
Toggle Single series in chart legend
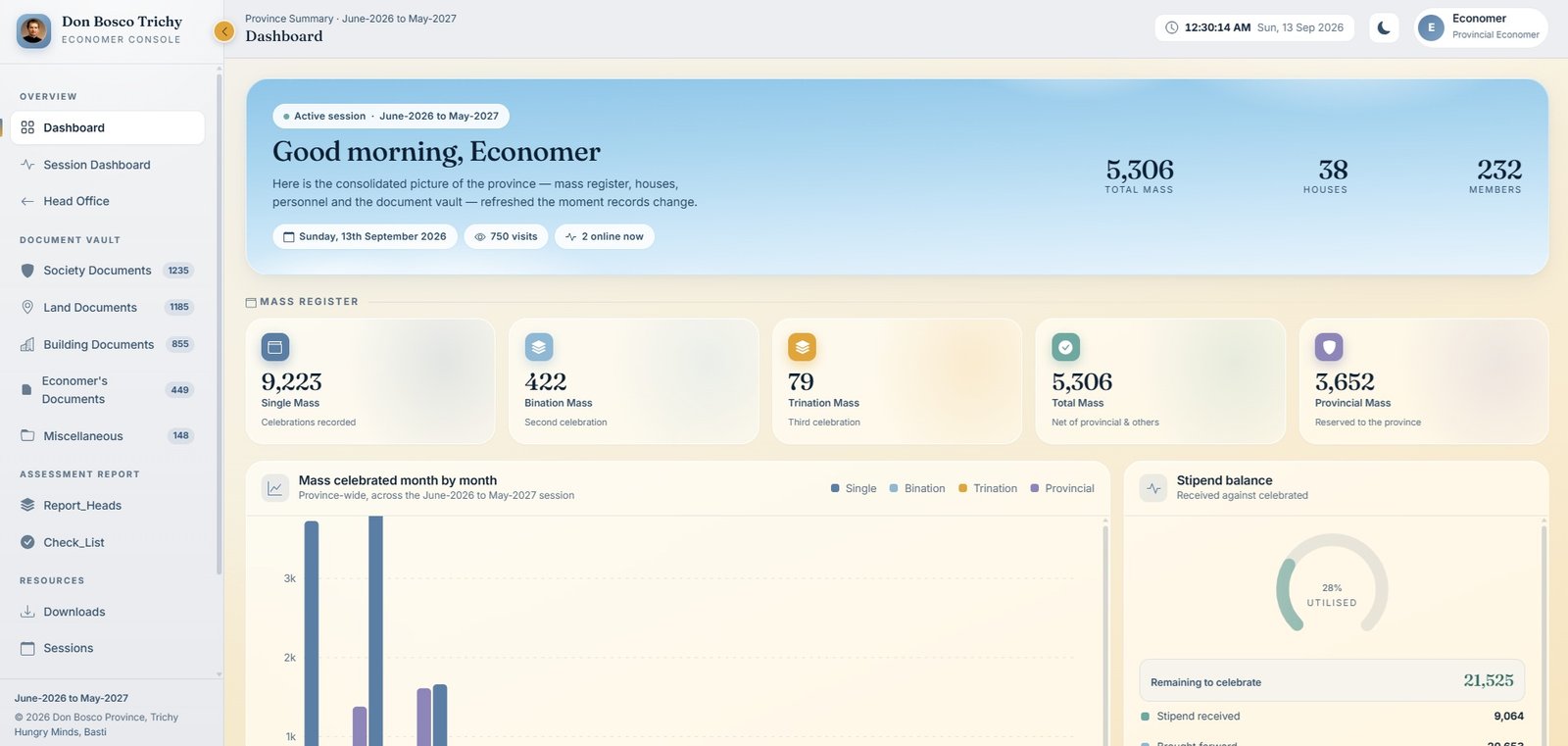[854, 488]
